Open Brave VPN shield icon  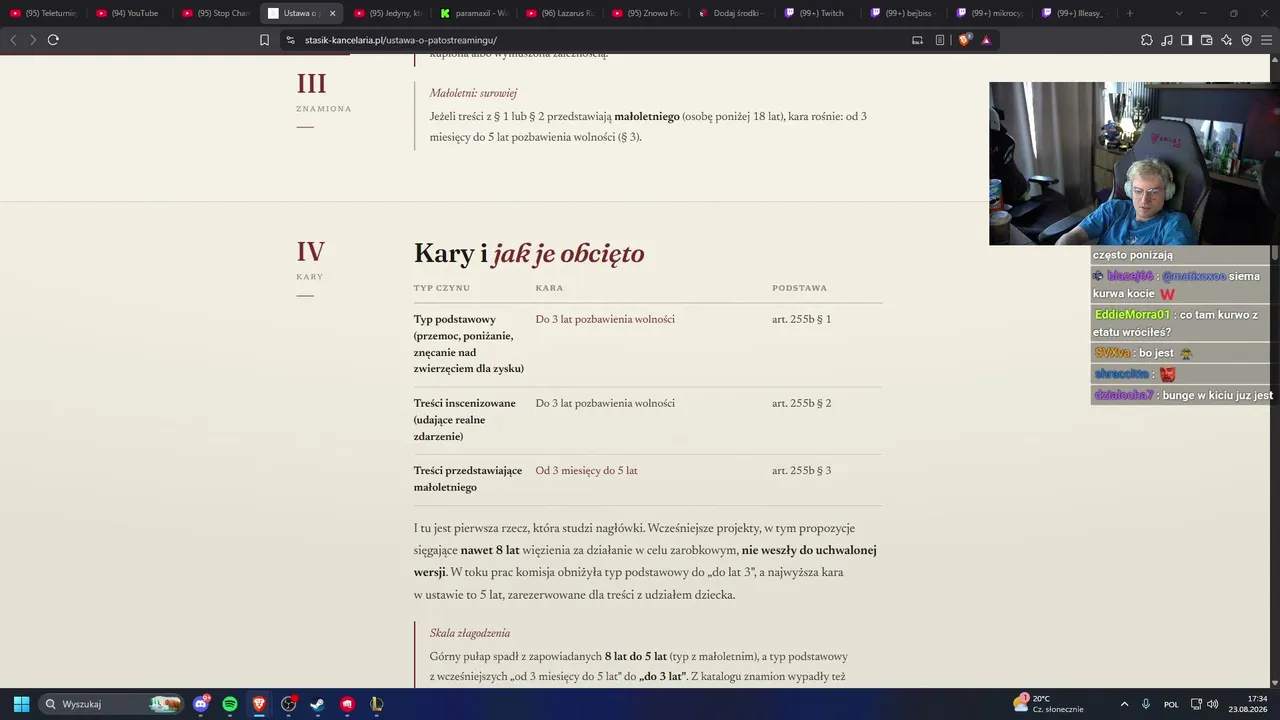click(x=1247, y=40)
